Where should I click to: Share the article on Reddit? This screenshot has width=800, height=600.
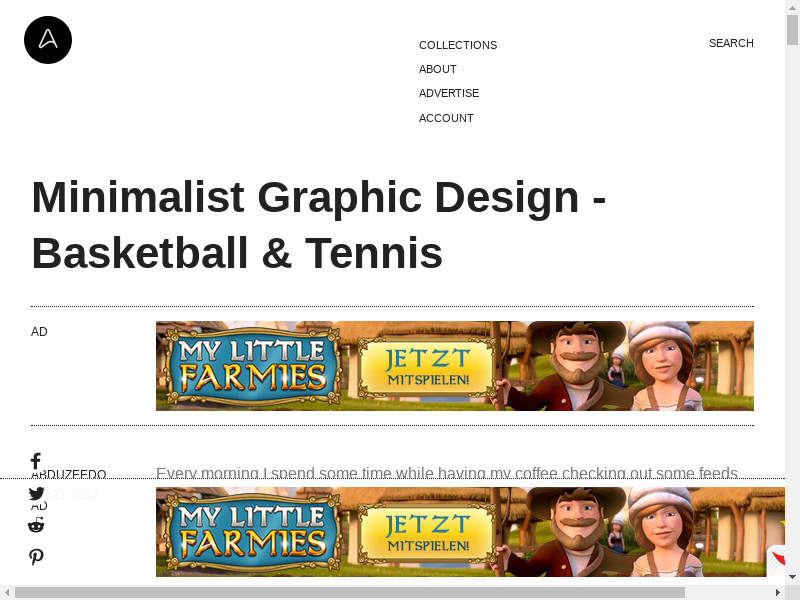click(36, 524)
